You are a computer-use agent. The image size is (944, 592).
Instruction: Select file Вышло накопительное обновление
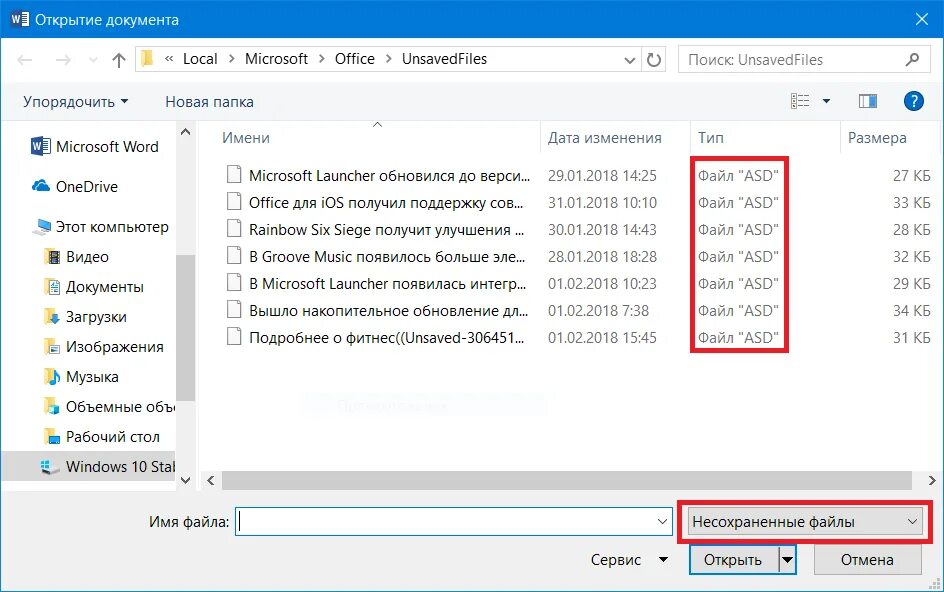(x=388, y=311)
